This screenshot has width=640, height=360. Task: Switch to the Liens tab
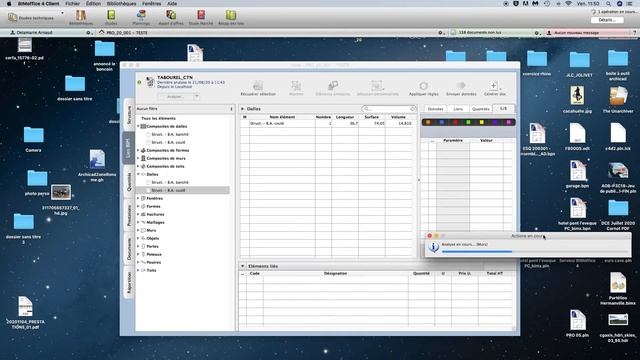pyautogui.click(x=458, y=109)
